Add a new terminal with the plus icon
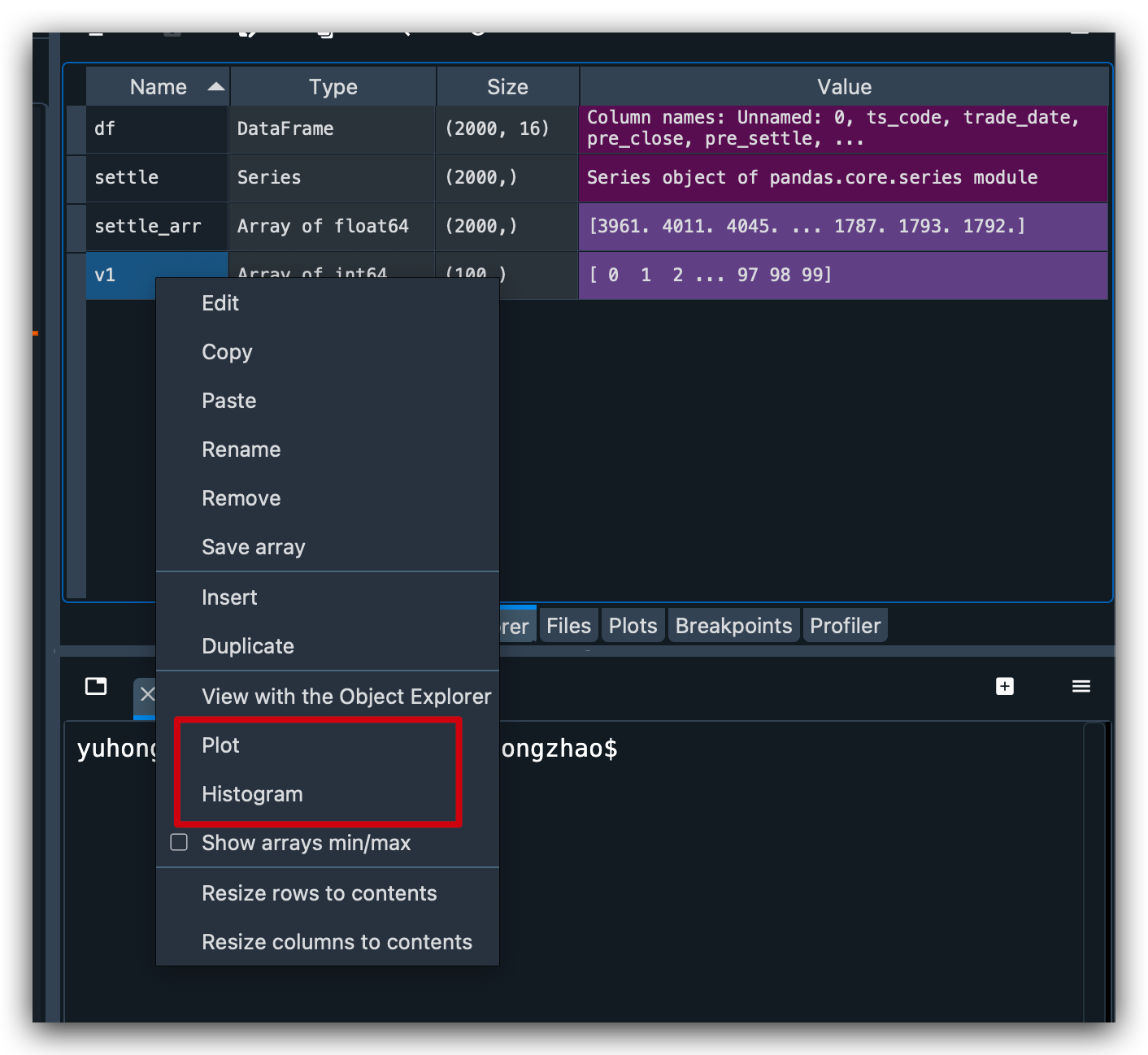Viewport: 1148px width, 1055px height. pos(1005,686)
